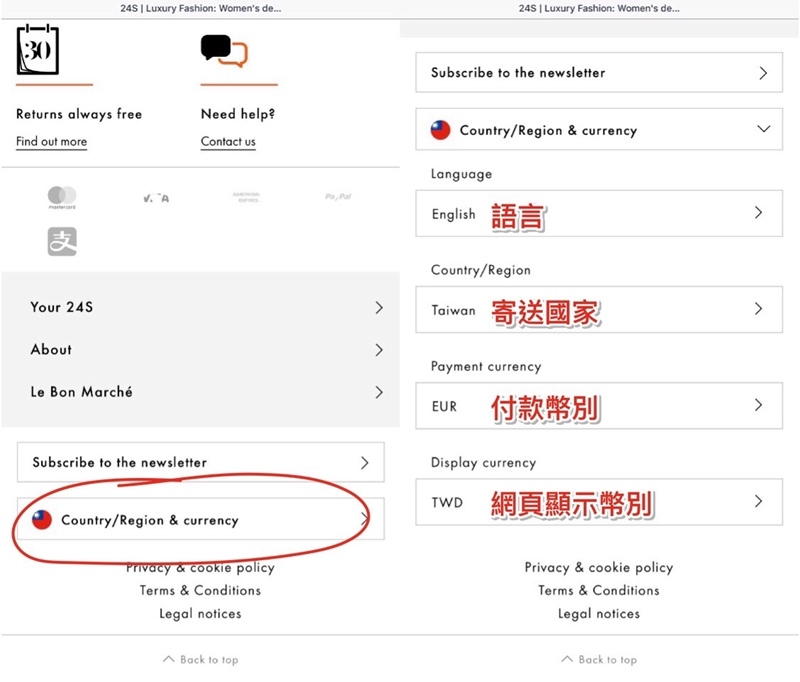Viewport: 800px width, 682px height.
Task: Open Subscribe to the newsletter in right panel
Action: coord(599,72)
